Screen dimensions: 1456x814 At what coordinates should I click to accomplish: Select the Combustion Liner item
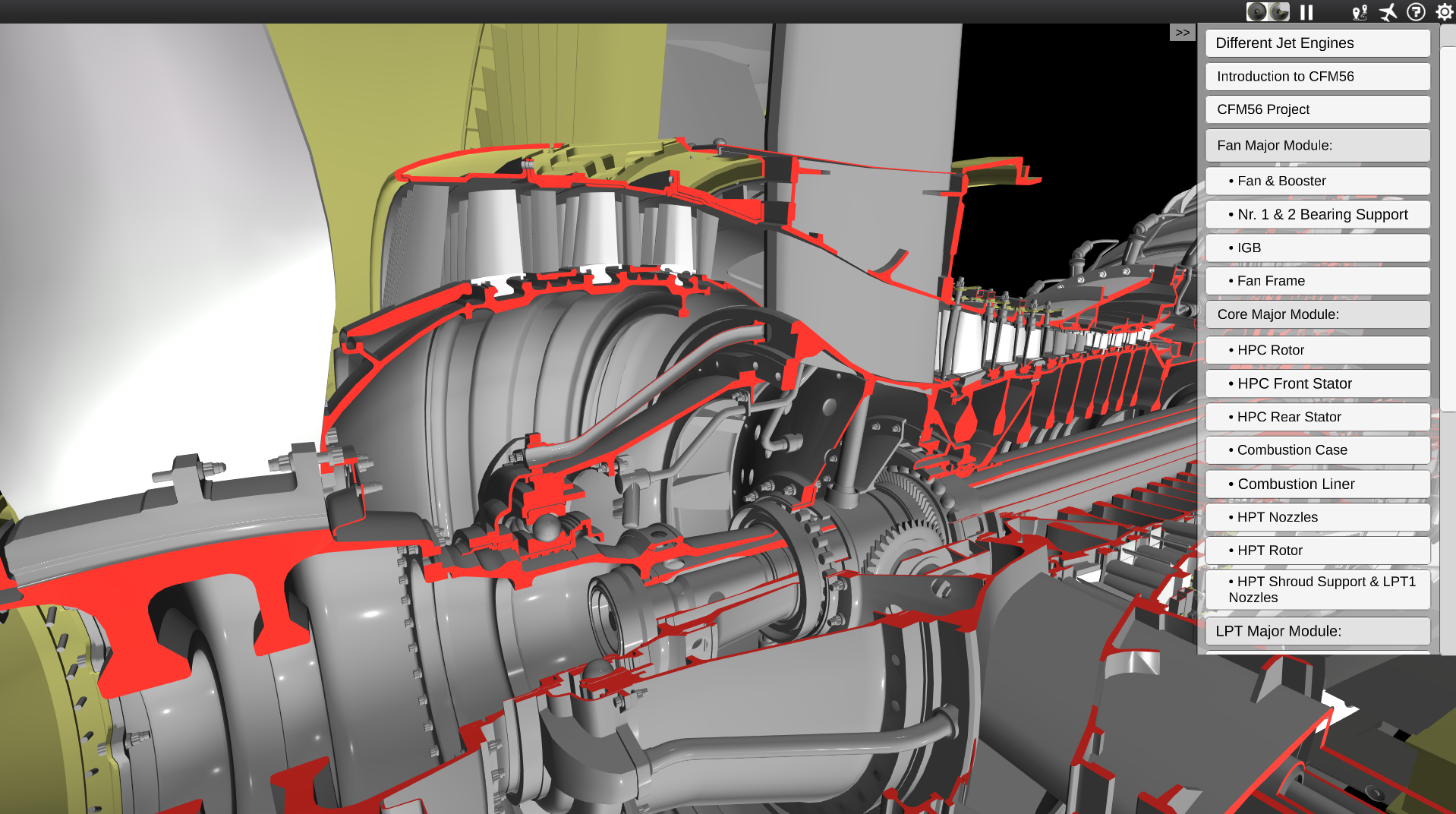(x=1316, y=484)
